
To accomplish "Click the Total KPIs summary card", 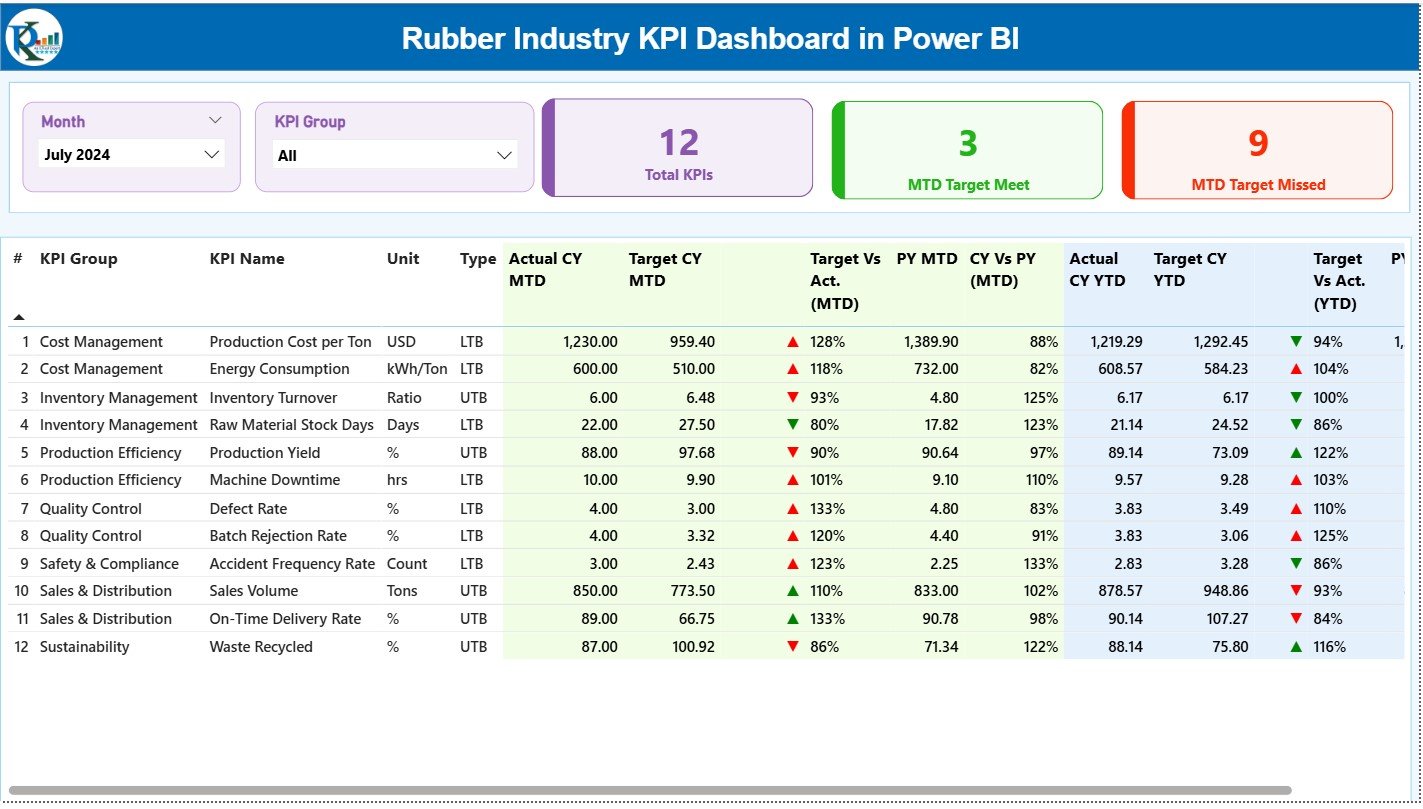I will coord(676,147).
